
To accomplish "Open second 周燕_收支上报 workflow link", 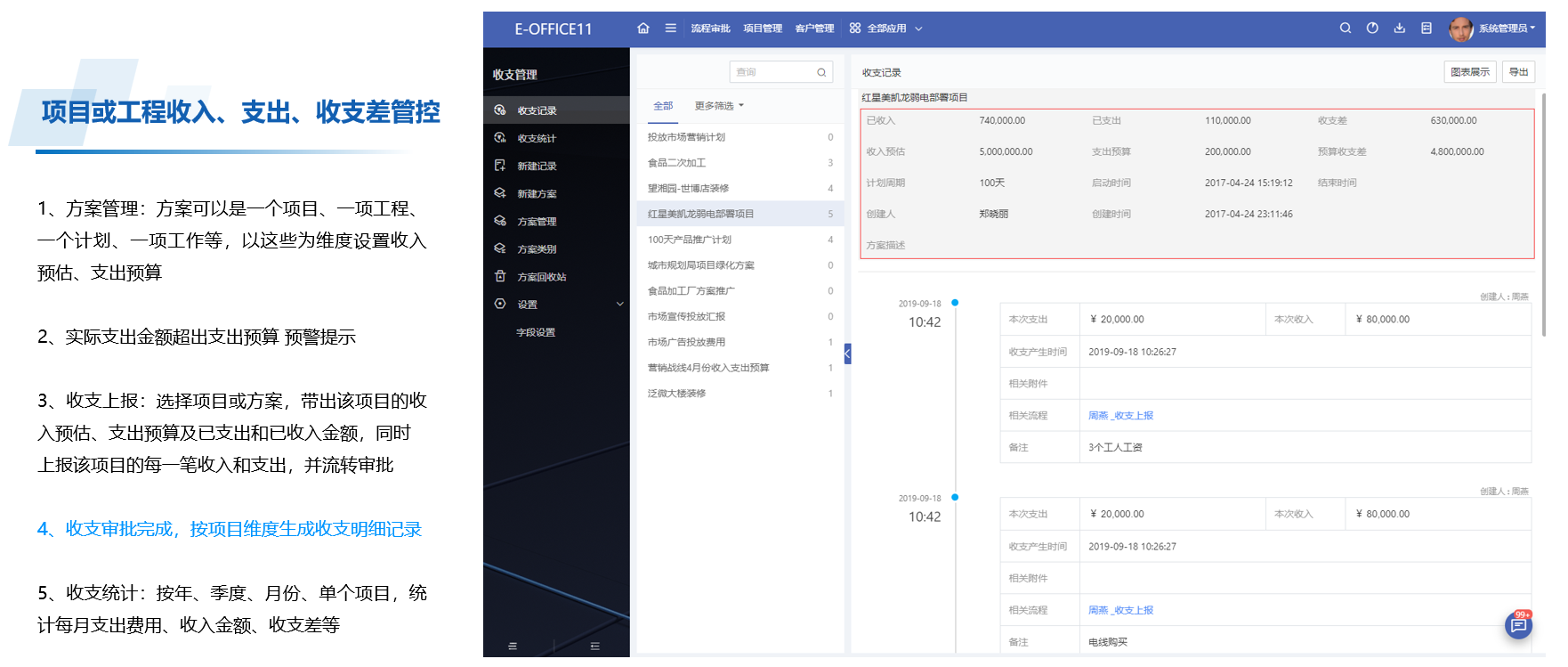I will tap(1120, 610).
